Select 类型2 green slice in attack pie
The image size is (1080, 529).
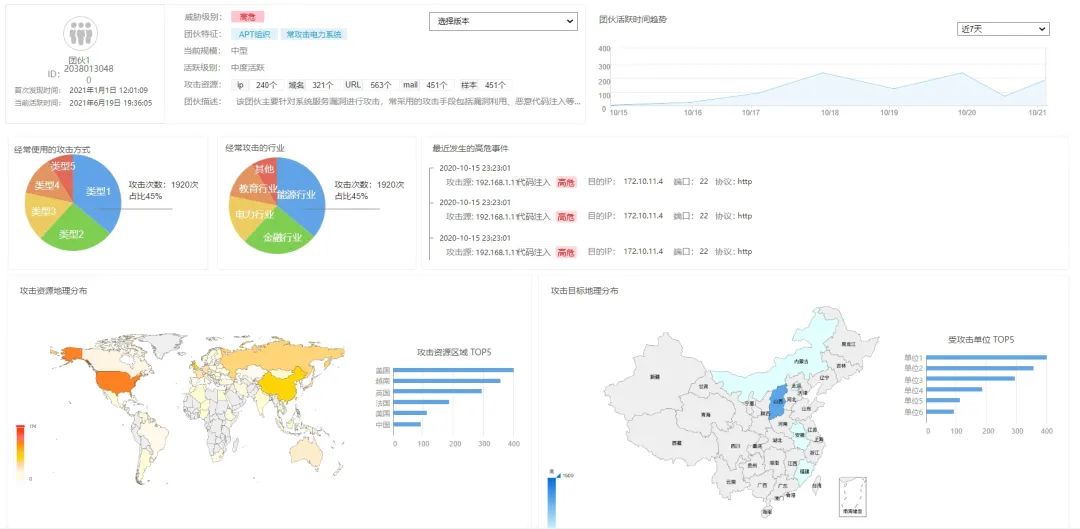click(72, 234)
